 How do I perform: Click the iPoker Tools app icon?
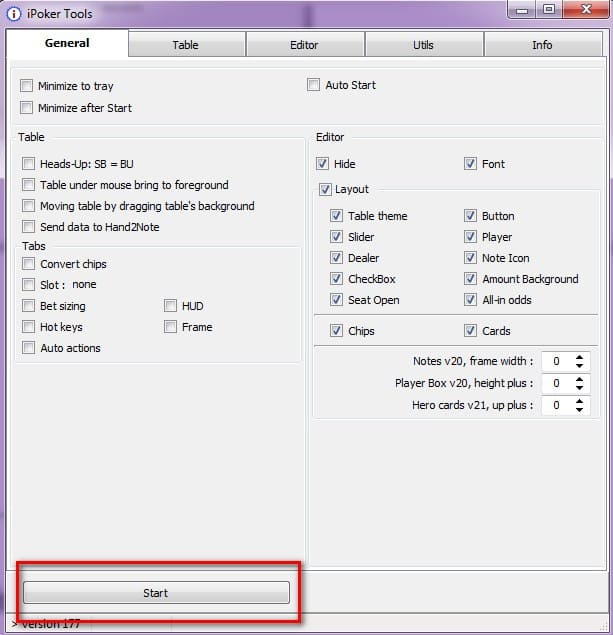13,14
